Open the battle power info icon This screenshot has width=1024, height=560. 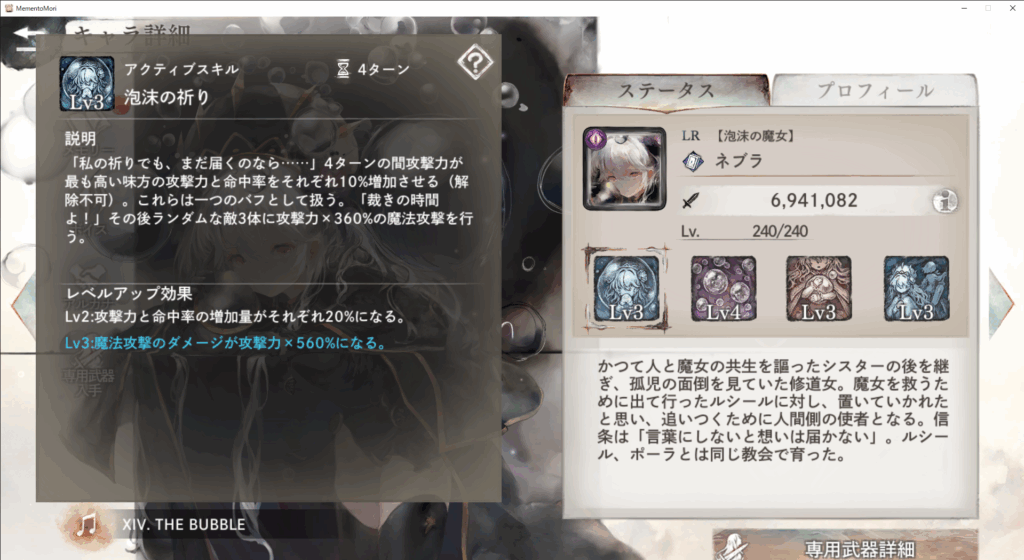(944, 202)
